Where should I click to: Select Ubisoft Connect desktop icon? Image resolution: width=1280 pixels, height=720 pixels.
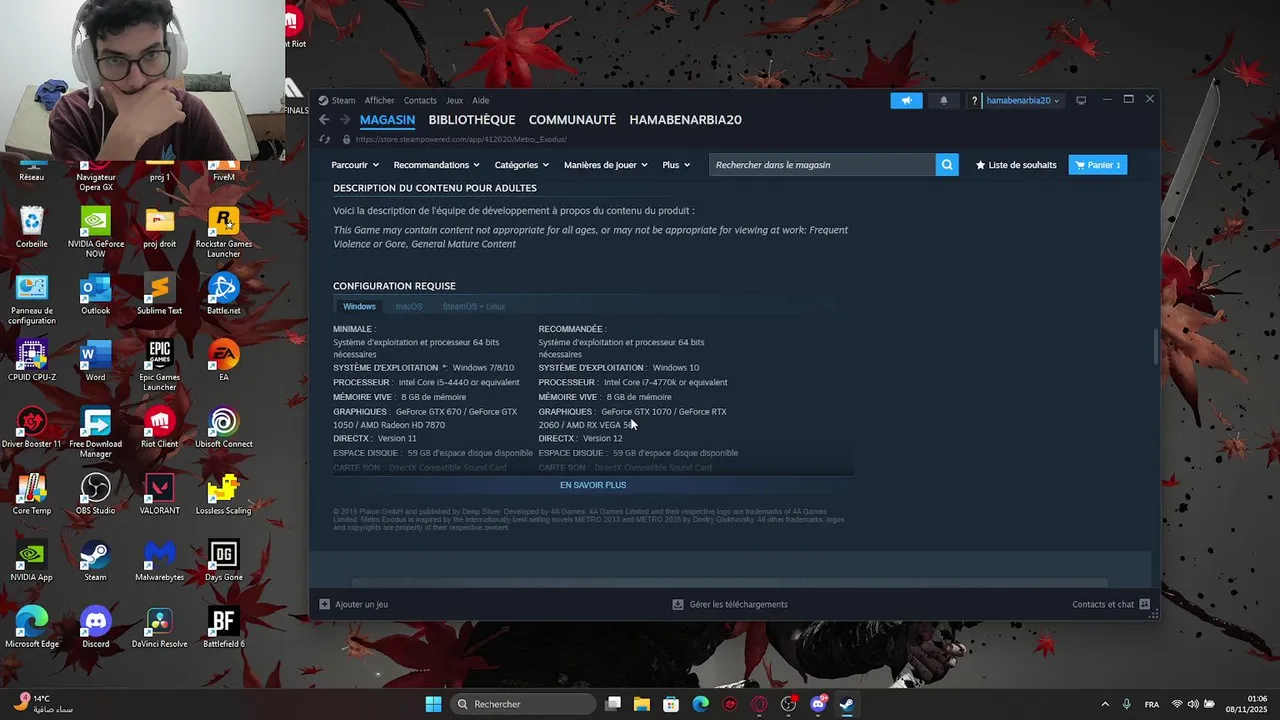pos(224,427)
